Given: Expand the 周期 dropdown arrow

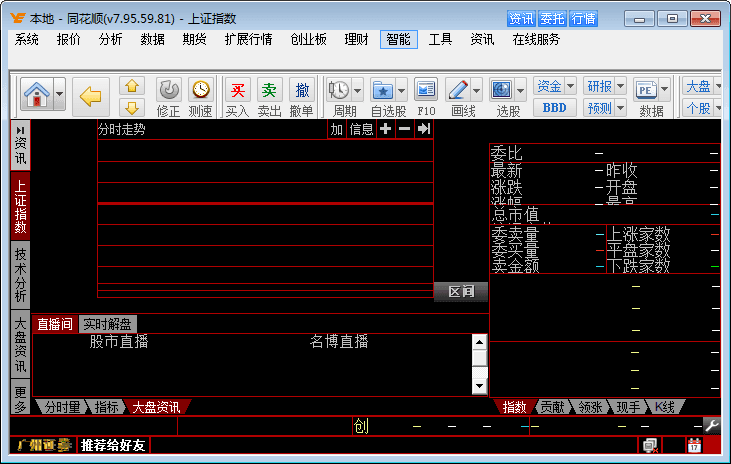Looking at the screenshot, I should coord(358,90).
